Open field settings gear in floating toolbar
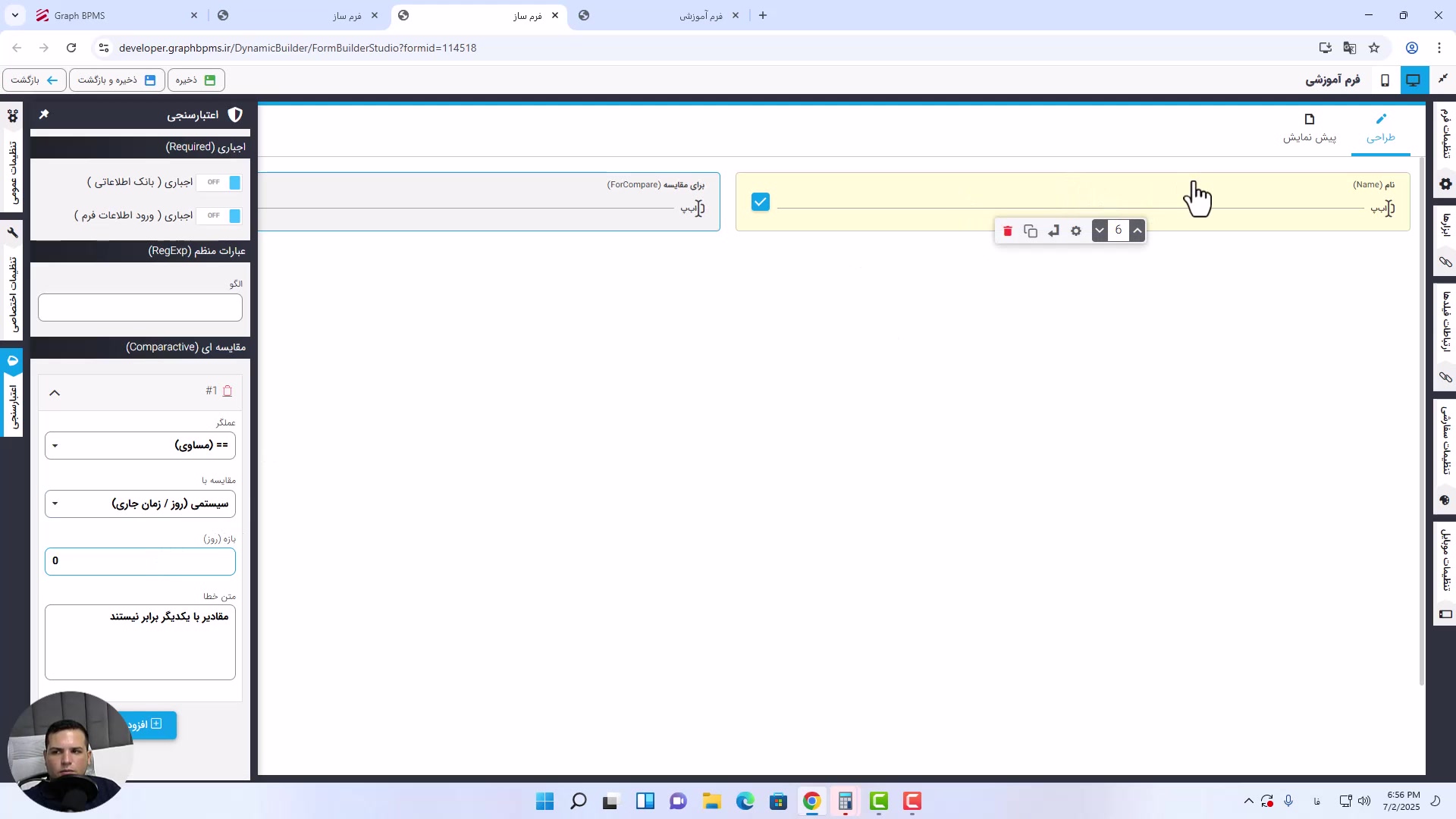This screenshot has width=1456, height=819. [1075, 231]
